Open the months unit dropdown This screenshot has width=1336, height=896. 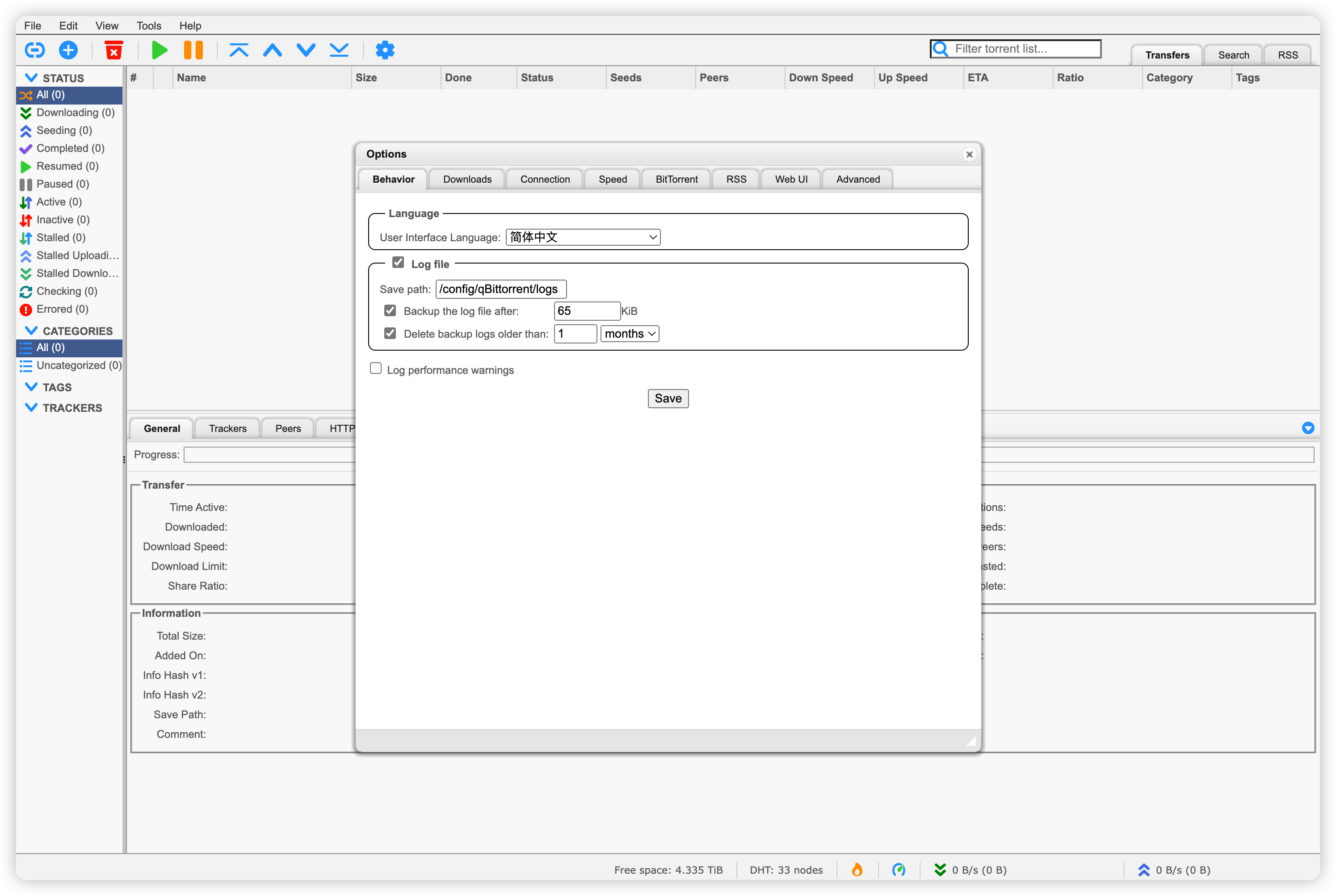coord(630,334)
